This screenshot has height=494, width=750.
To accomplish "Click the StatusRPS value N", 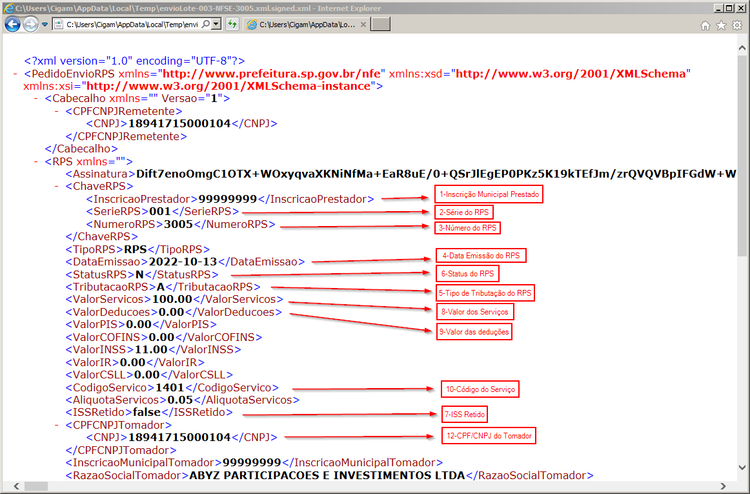I will coord(140,274).
